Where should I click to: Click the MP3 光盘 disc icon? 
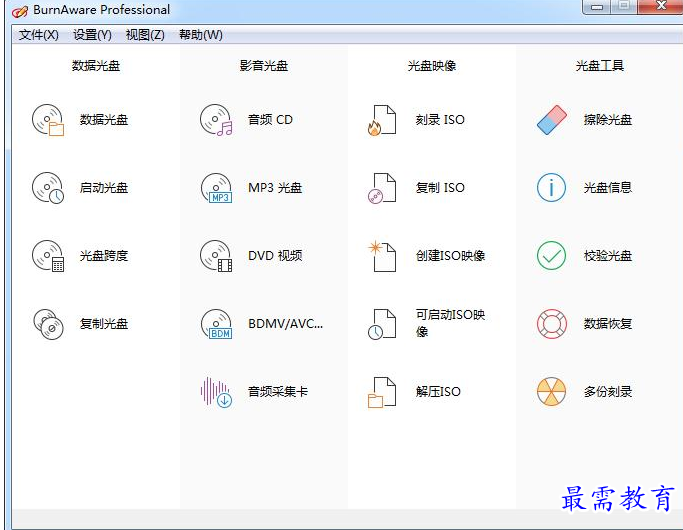click(216, 188)
